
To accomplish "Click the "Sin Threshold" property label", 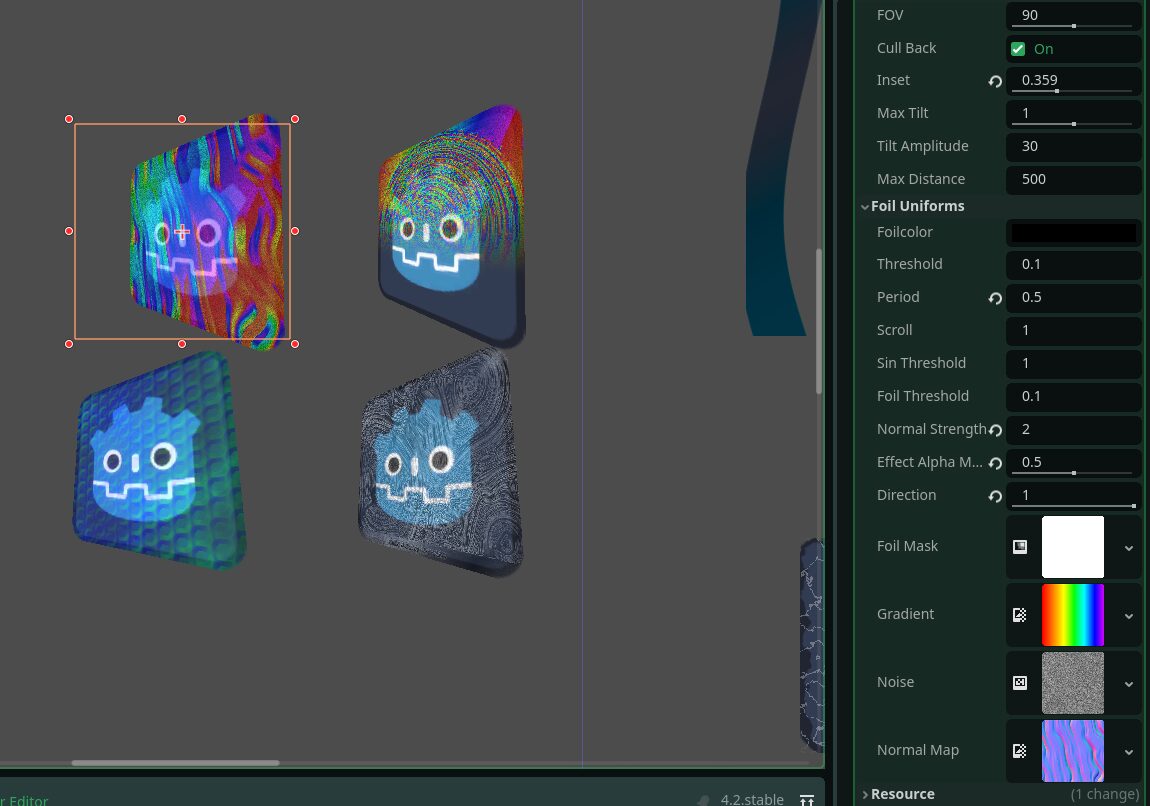I will [x=921, y=363].
